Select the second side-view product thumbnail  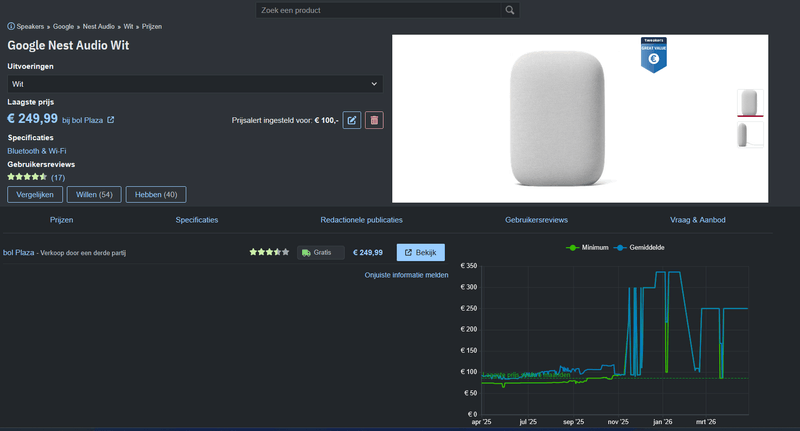pyautogui.click(x=750, y=135)
